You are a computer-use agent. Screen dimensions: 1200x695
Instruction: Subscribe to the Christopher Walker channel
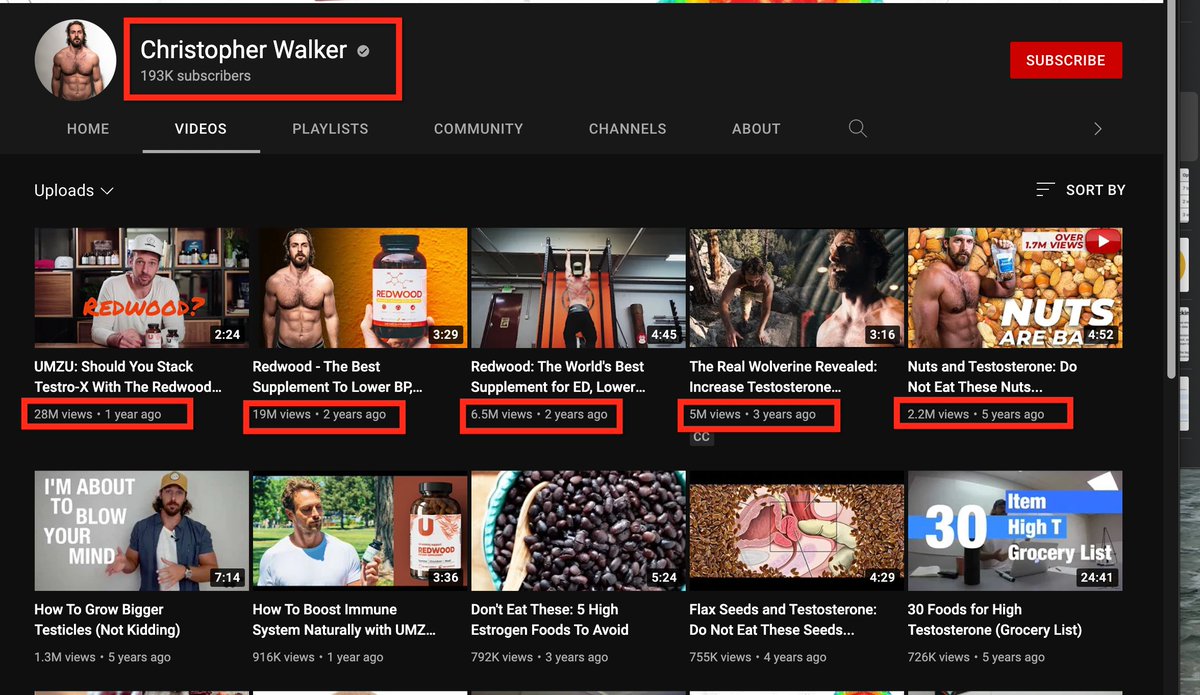pyautogui.click(x=1065, y=60)
